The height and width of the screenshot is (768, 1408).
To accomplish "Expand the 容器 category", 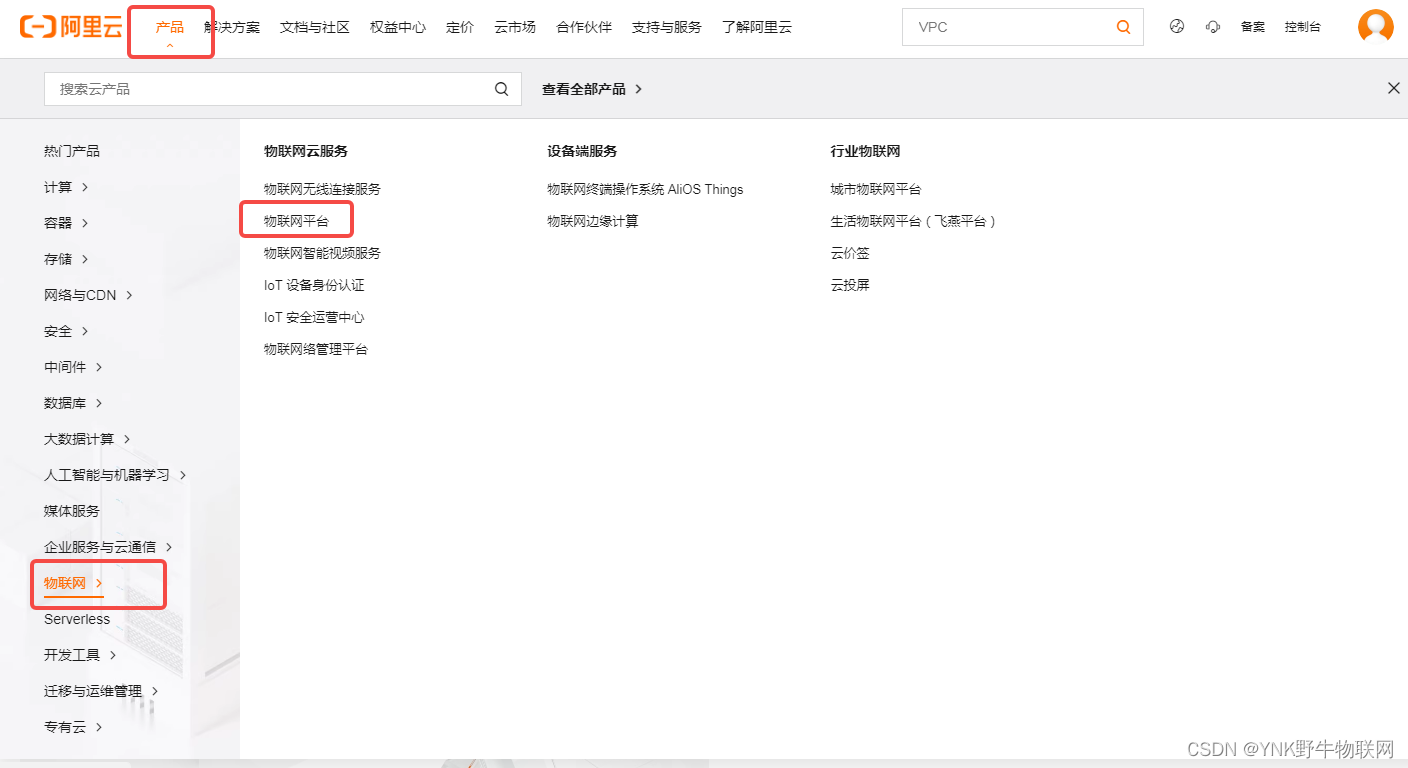I will [66, 223].
